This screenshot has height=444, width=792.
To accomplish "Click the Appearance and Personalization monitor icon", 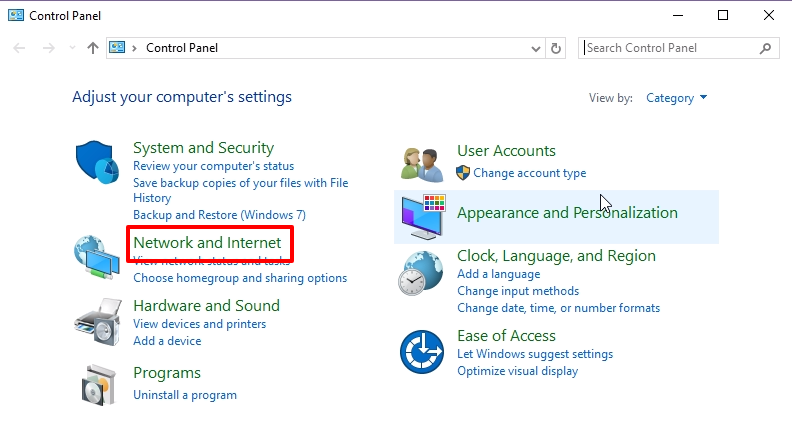I will pos(423,216).
